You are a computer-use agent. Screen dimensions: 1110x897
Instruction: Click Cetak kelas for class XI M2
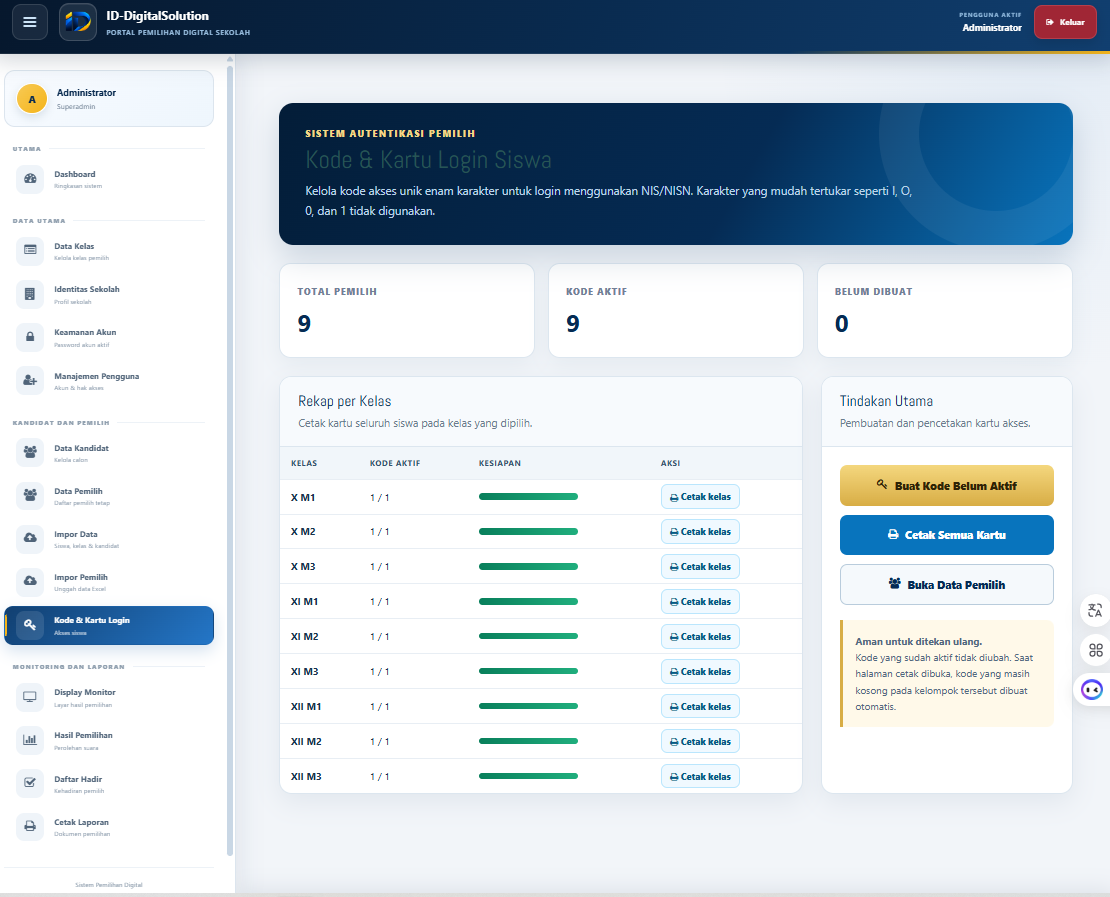(700, 636)
